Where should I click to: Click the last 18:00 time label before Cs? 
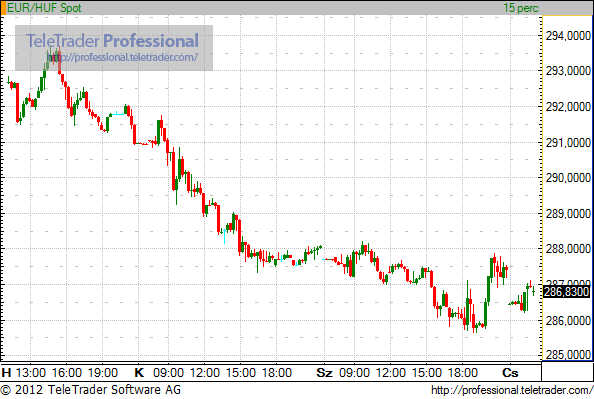pos(463,373)
